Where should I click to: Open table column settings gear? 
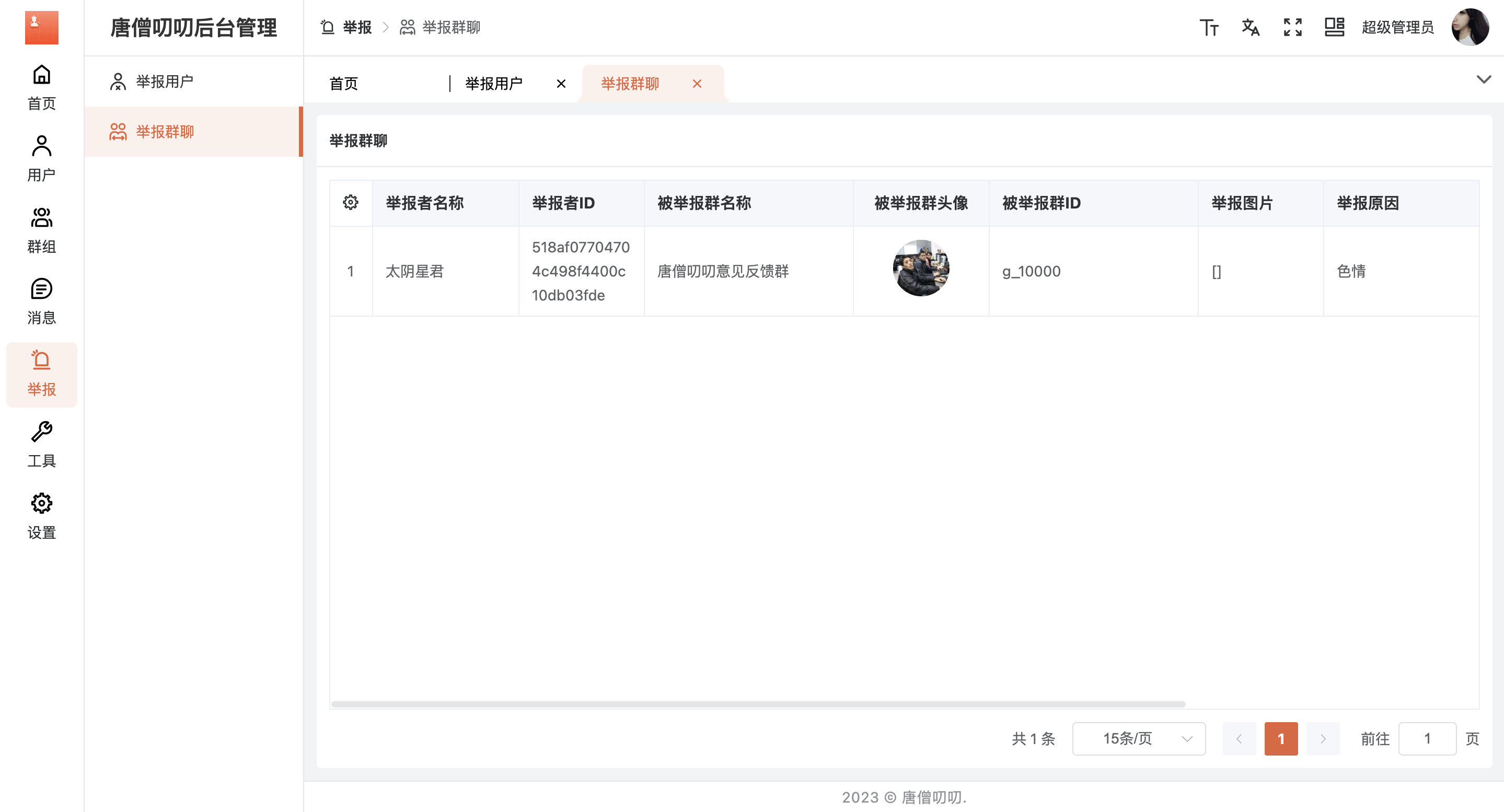point(350,203)
